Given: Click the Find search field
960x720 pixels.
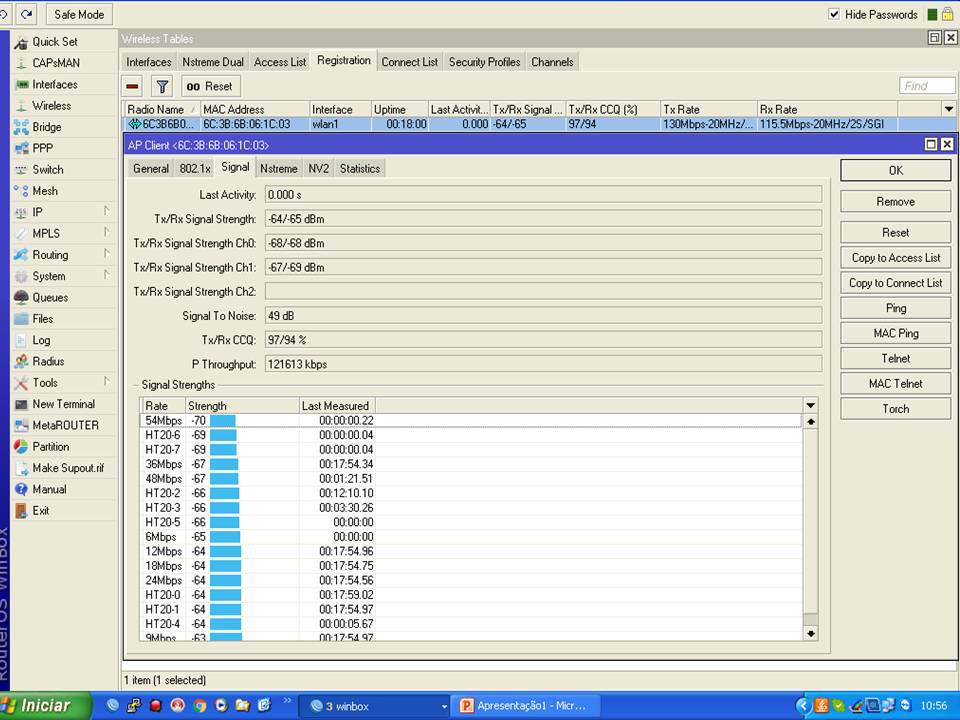Looking at the screenshot, I should 926,86.
